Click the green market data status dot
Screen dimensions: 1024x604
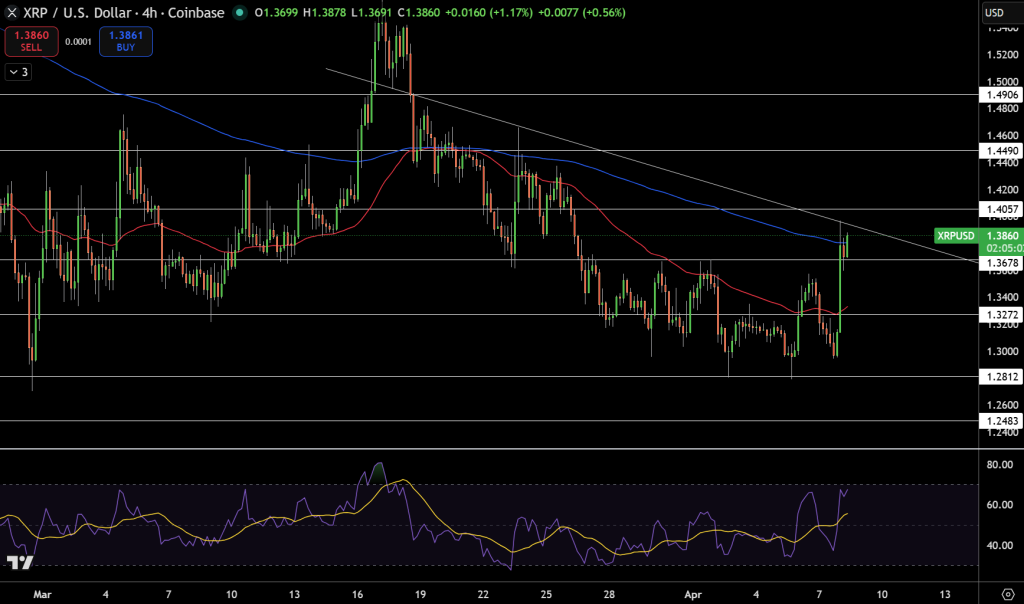click(x=237, y=14)
